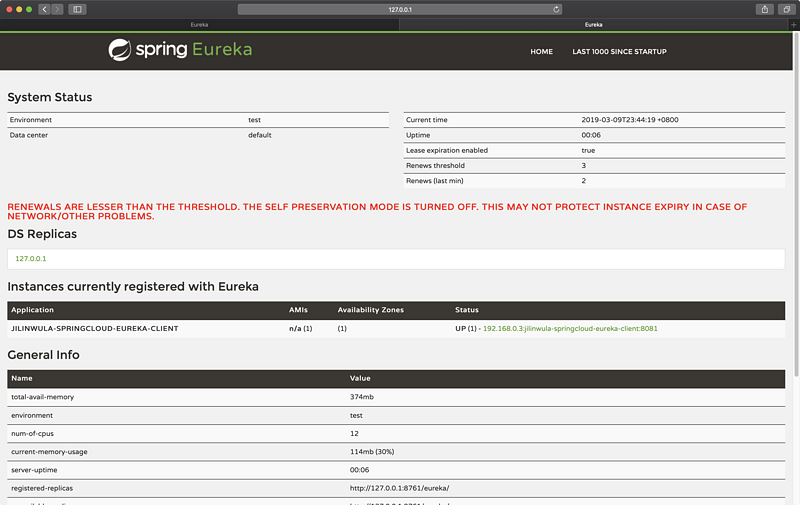Click the Lease expiration enabled true value
This screenshot has height=505, width=800.
[x=588, y=150]
